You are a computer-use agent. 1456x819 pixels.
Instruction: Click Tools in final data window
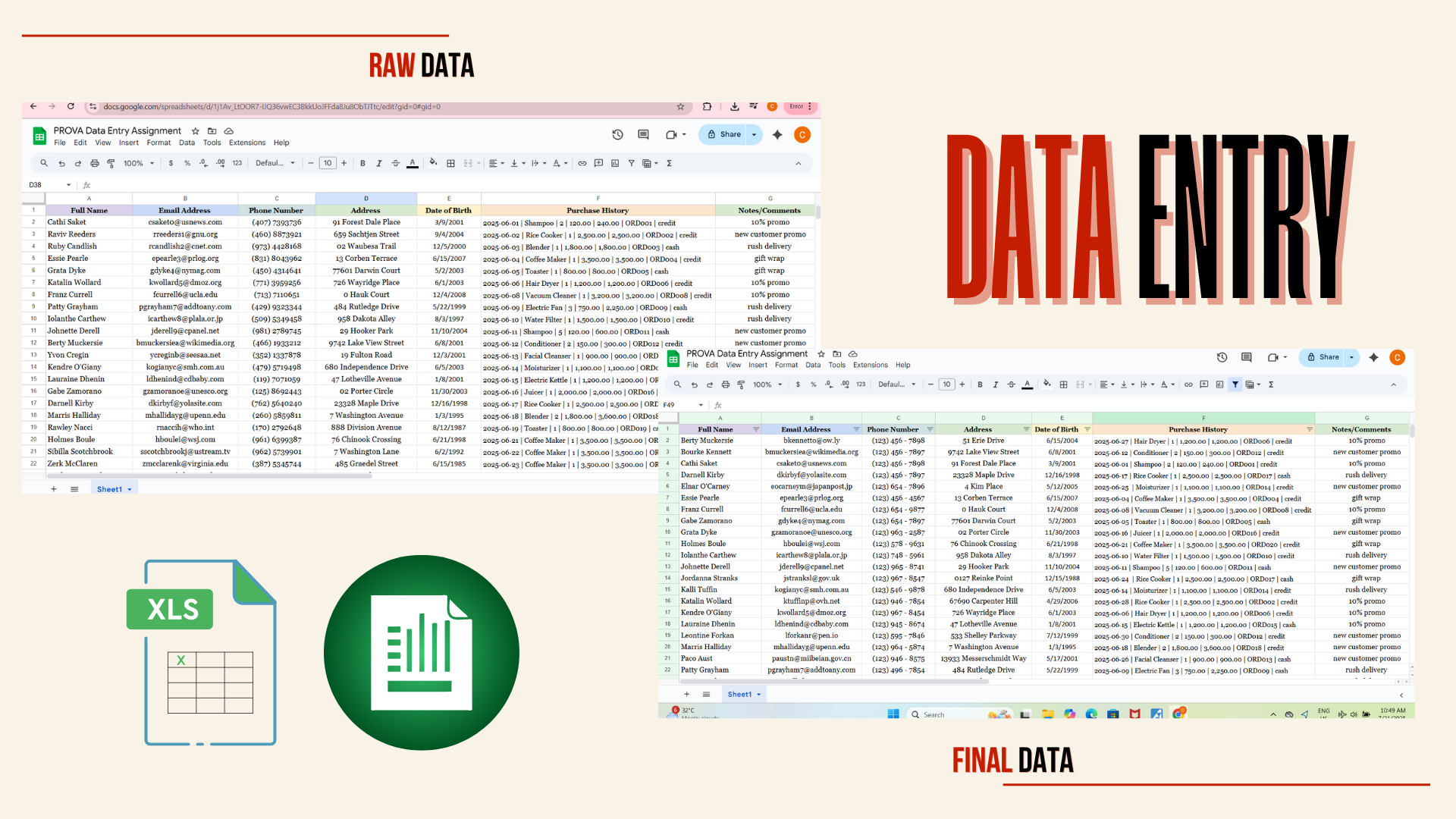[x=836, y=365]
